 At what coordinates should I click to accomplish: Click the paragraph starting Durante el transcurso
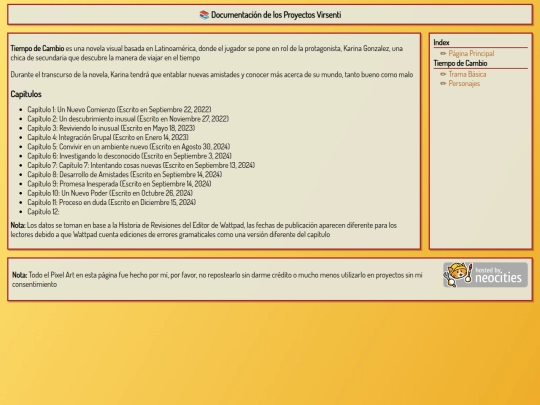pyautogui.click(x=212, y=75)
